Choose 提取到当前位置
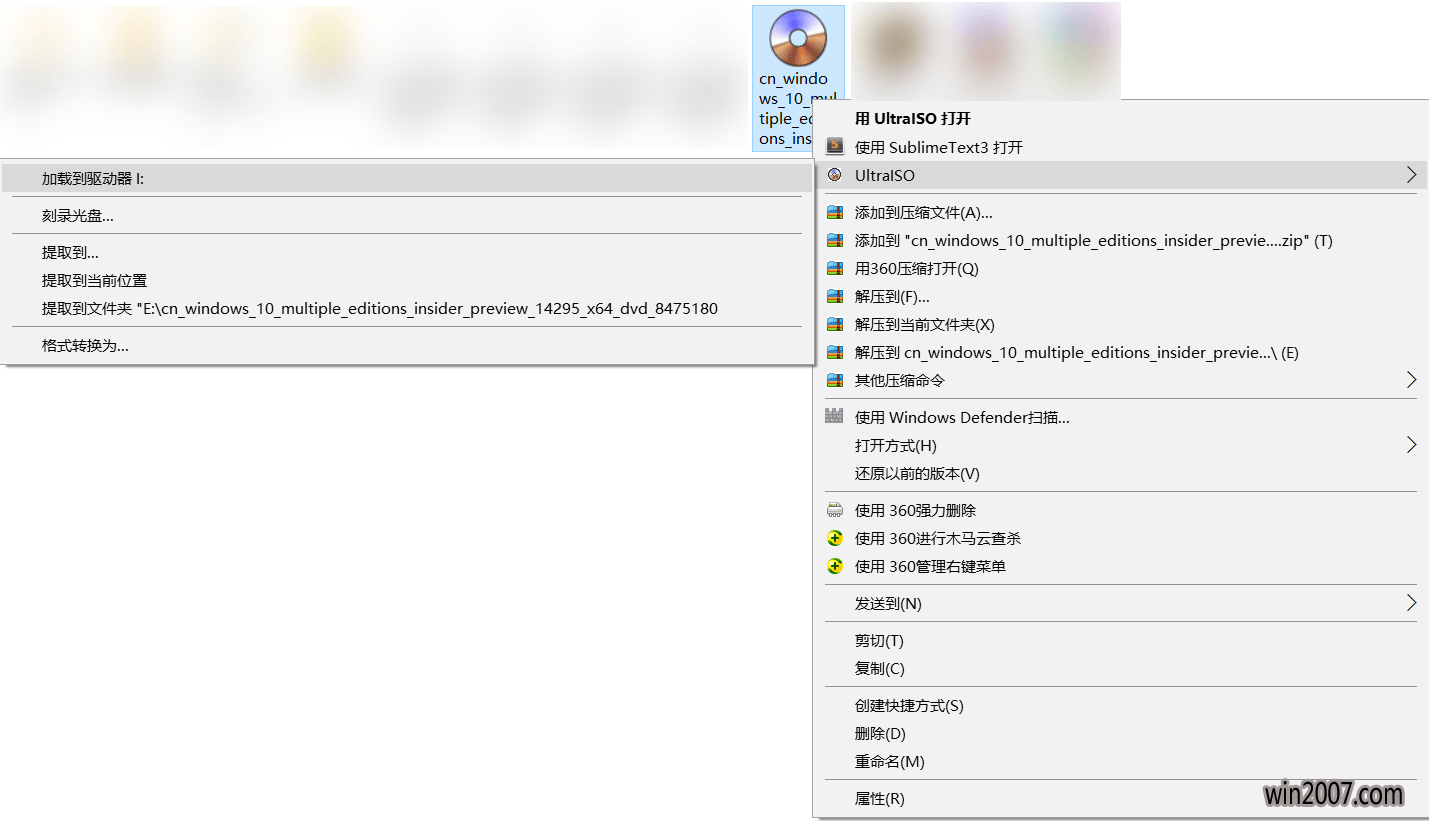 (x=406, y=280)
